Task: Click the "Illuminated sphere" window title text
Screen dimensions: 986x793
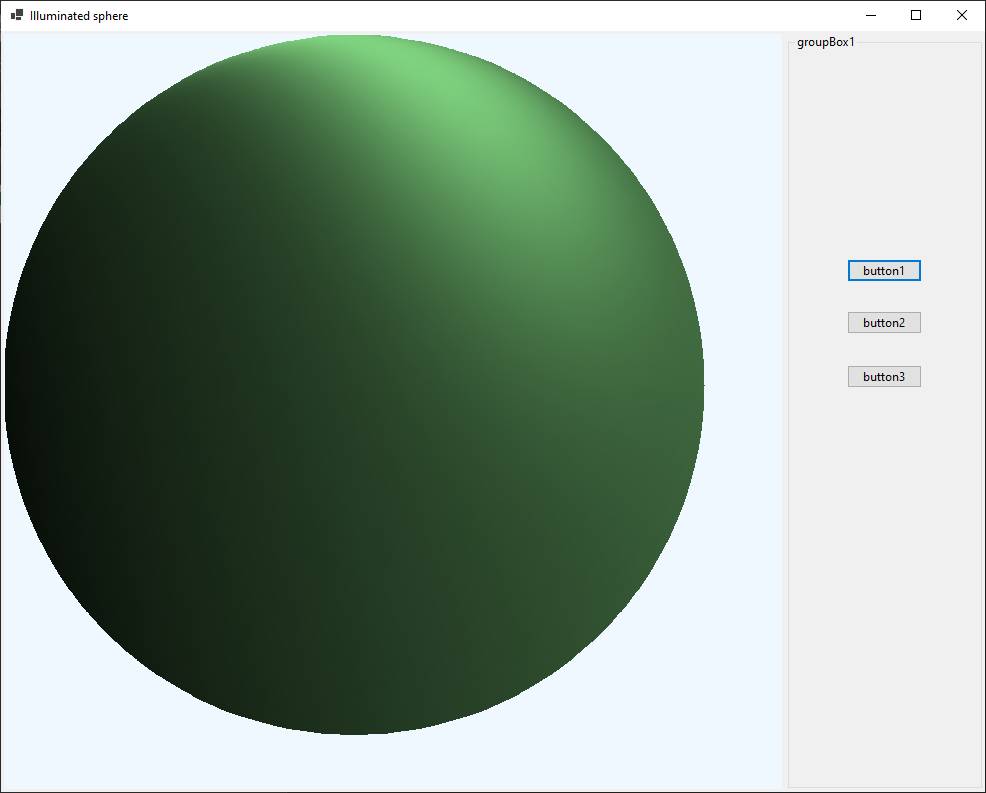Action: pos(79,16)
